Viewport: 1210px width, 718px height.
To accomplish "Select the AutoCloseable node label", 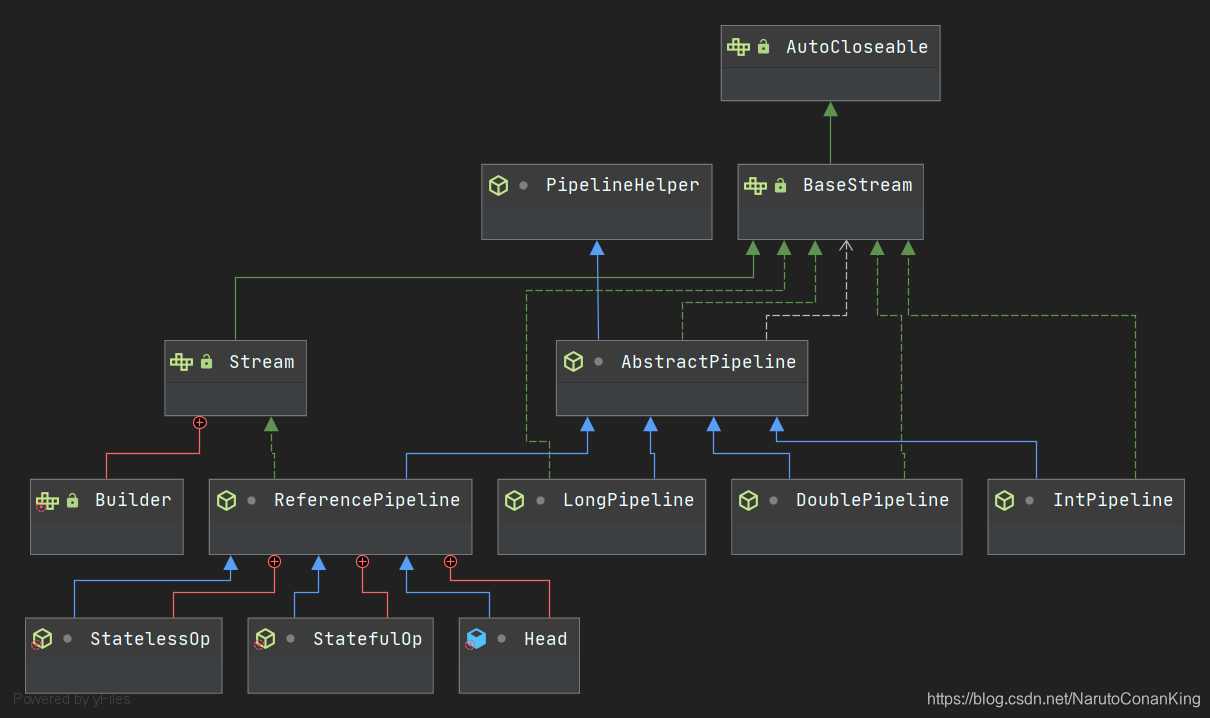I will pyautogui.click(x=857, y=47).
